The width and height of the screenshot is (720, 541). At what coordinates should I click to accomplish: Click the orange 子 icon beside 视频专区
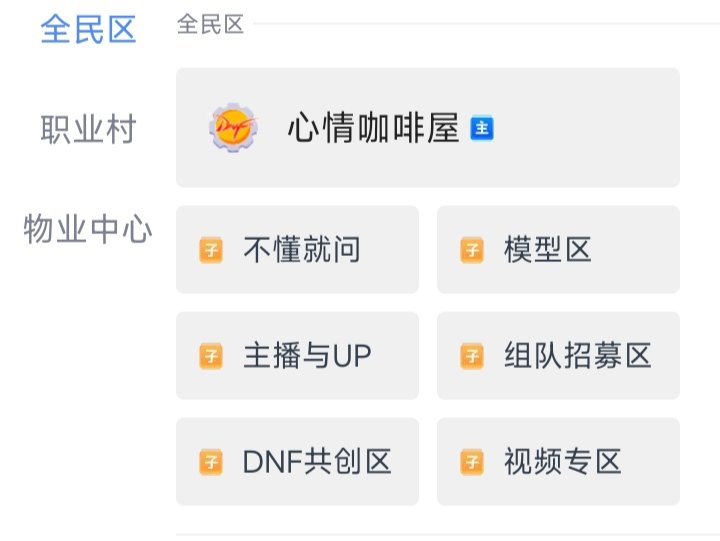[472, 462]
